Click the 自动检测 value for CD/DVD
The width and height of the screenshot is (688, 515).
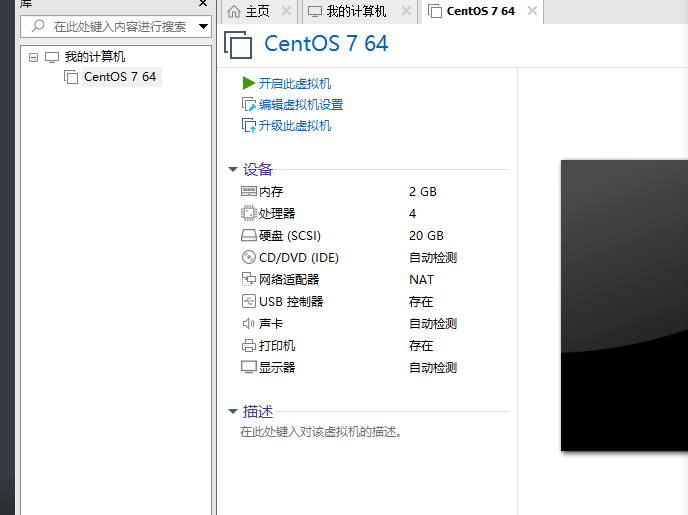tap(433, 258)
